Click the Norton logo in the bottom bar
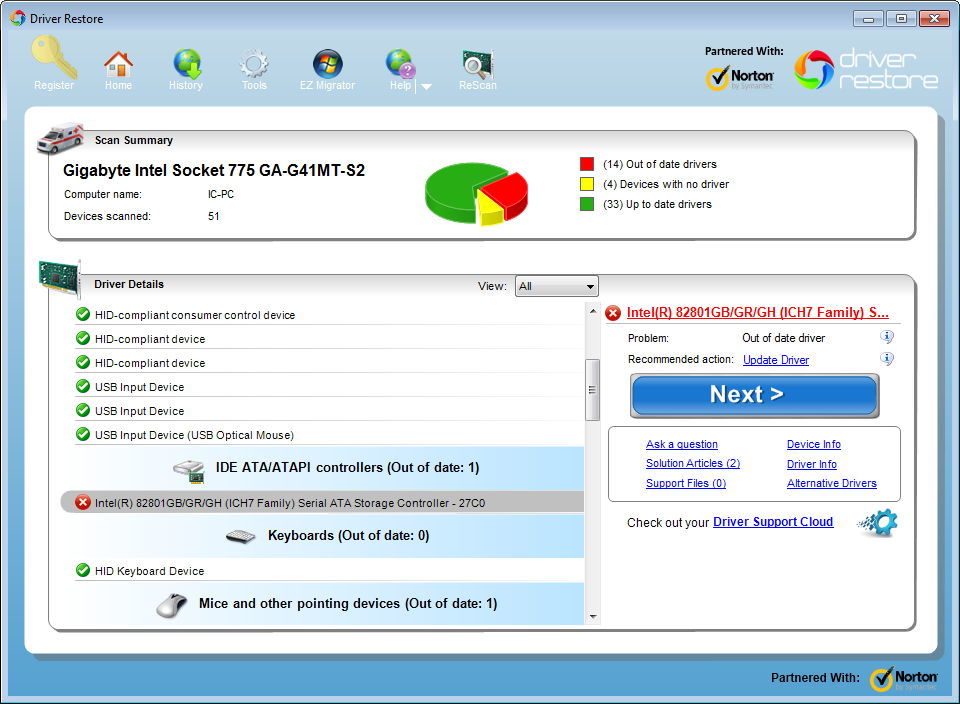The width and height of the screenshot is (960, 704). (x=903, y=678)
